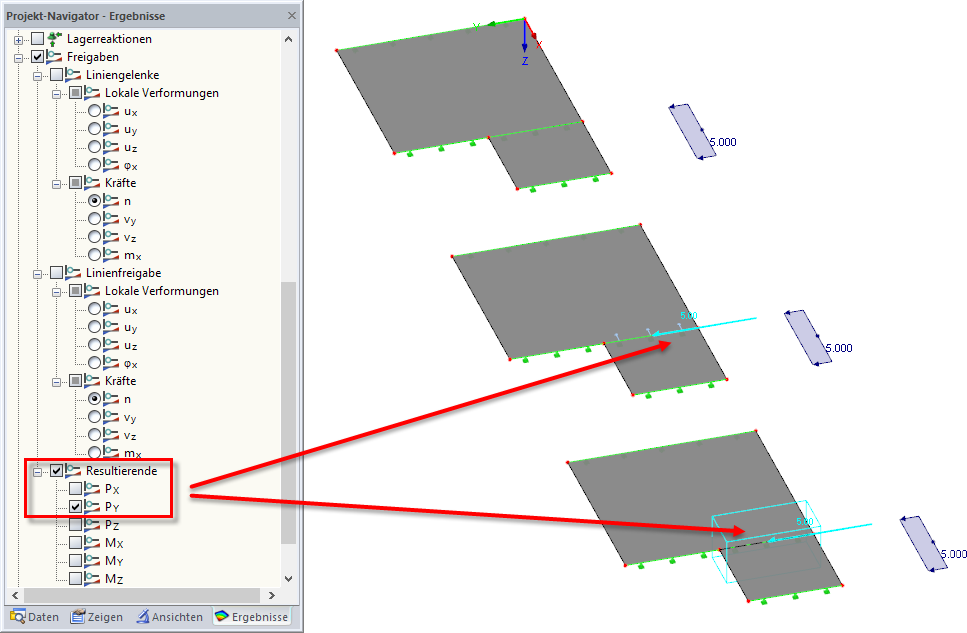967x633 pixels.
Task: Select the n radio under Linienfreigabe Kräfte
Action: point(94,399)
